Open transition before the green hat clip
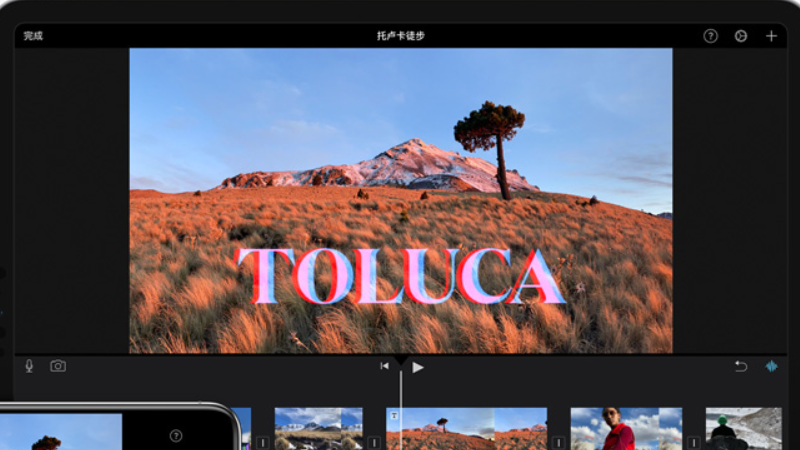Viewport: 800px width, 450px height. (x=693, y=442)
